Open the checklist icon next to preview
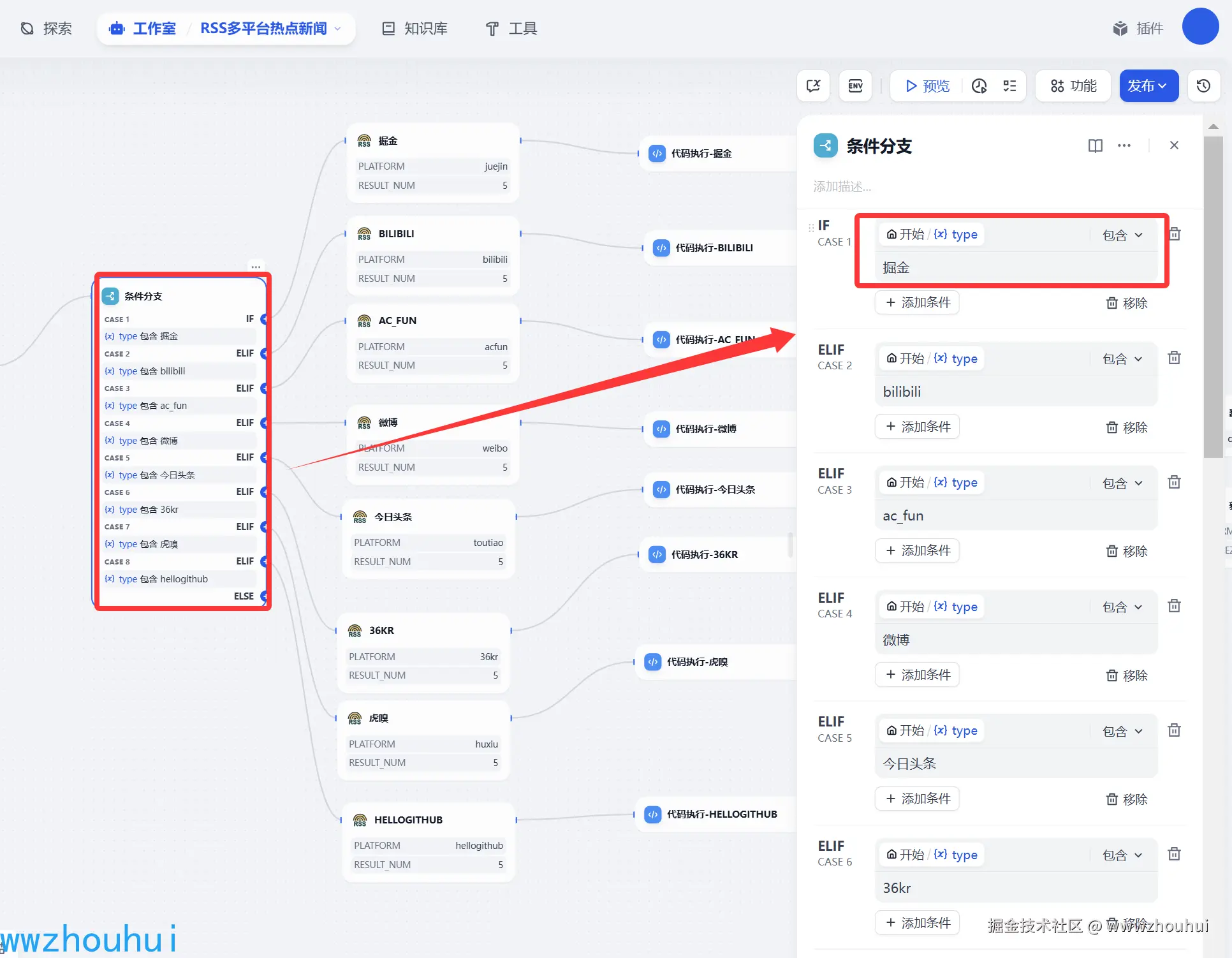The height and width of the screenshot is (958, 1232). pyautogui.click(x=1009, y=85)
